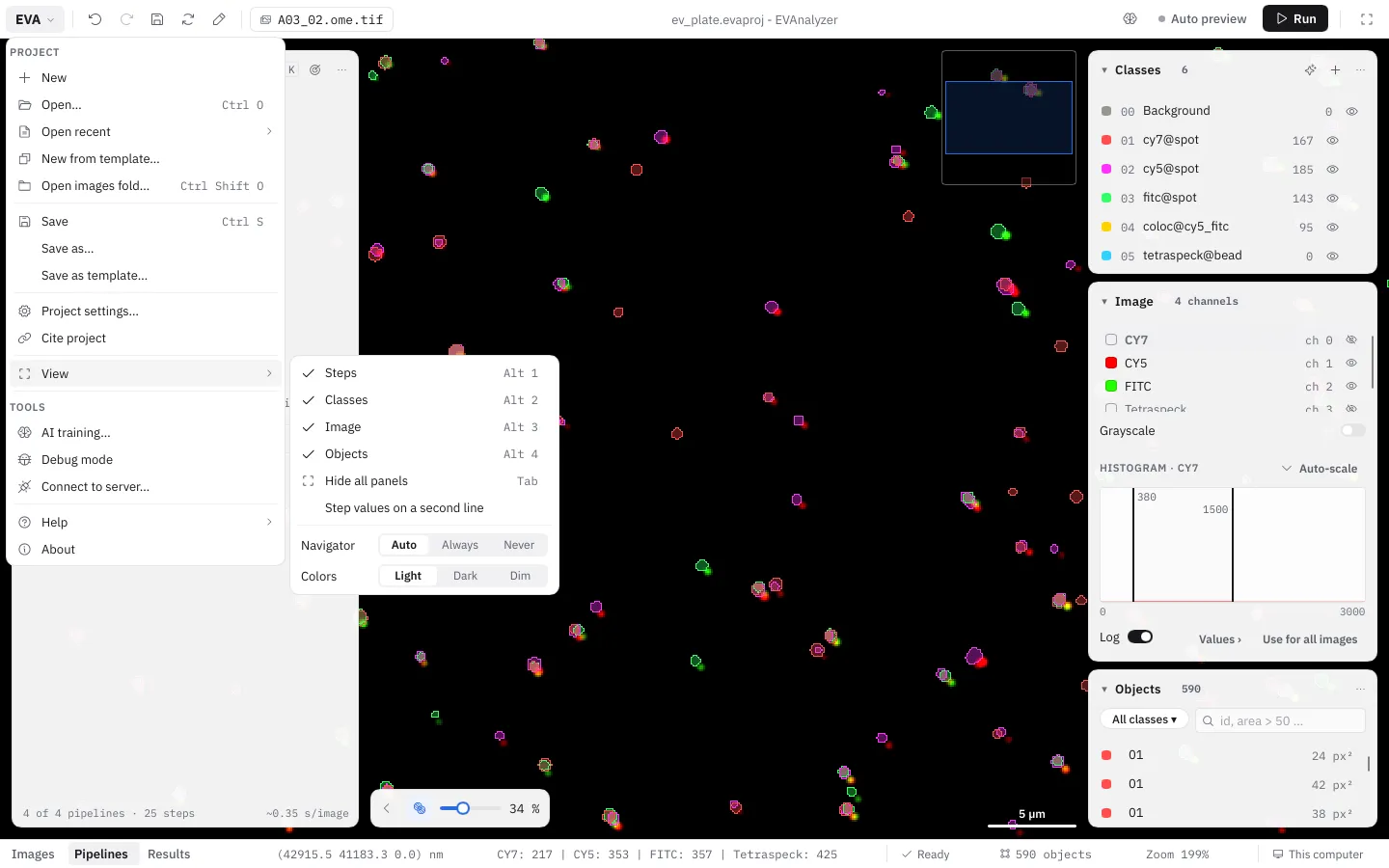Switch on the Grayscale toggle
Screen dimensions: 1389x868
pos(1353,431)
